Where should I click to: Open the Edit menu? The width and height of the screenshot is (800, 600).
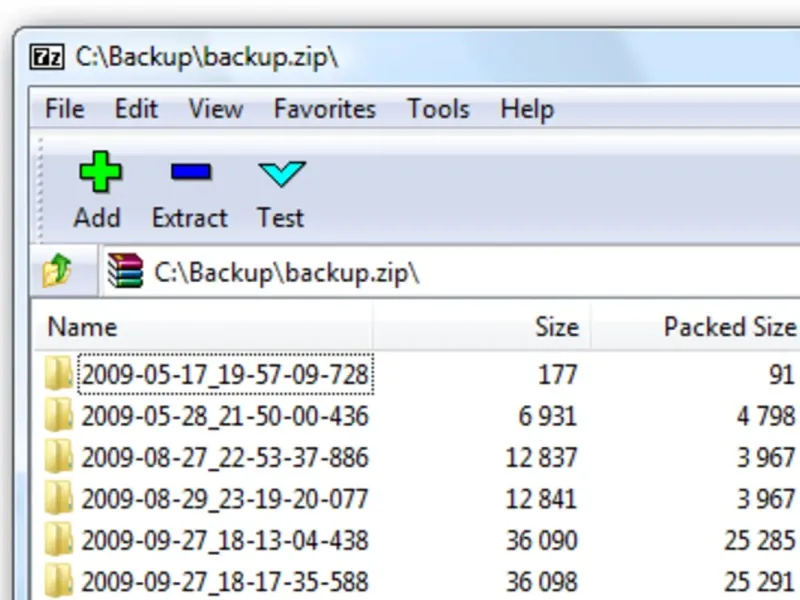click(136, 108)
